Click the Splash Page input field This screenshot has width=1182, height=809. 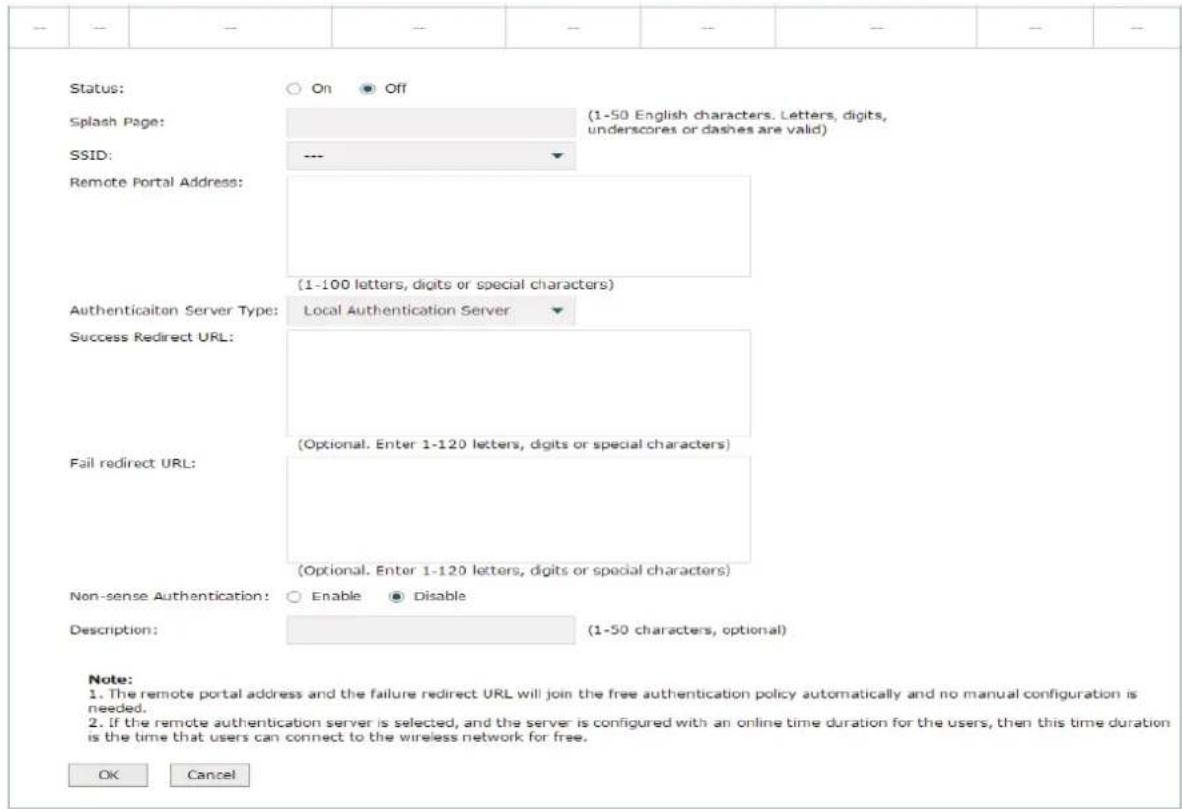click(x=430, y=122)
